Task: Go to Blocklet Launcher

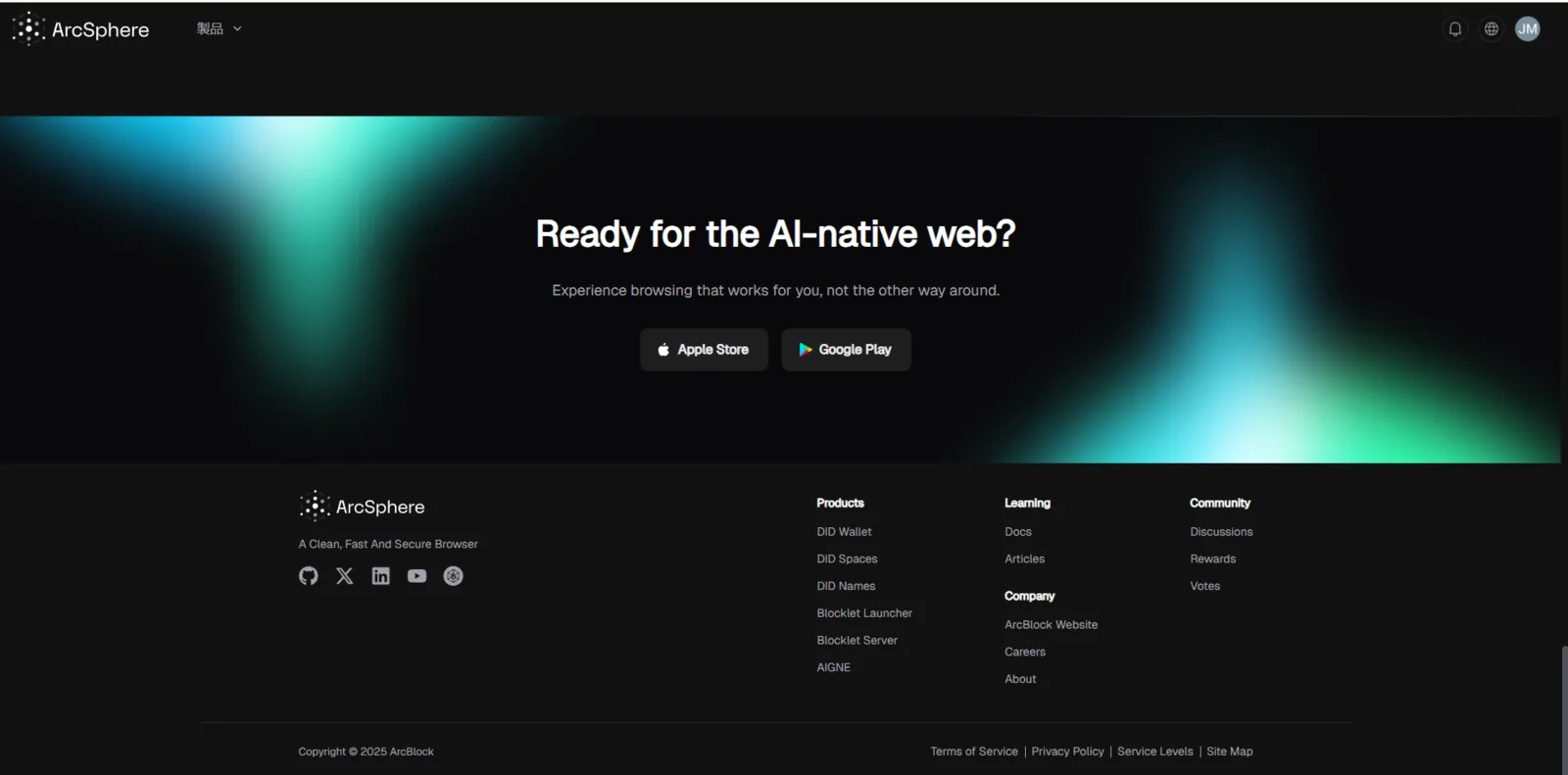Action: [864, 613]
